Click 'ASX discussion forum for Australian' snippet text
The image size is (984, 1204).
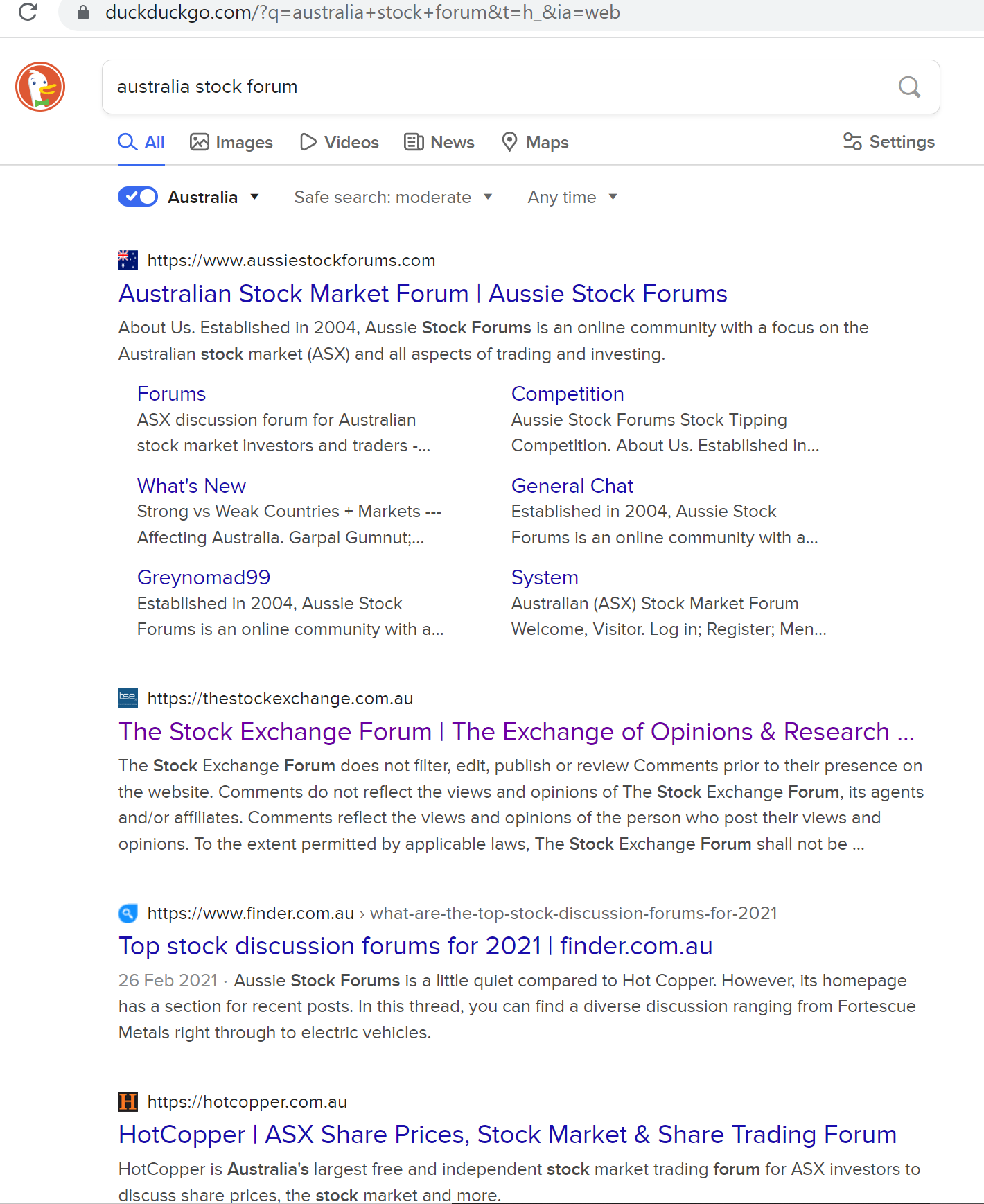(276, 420)
